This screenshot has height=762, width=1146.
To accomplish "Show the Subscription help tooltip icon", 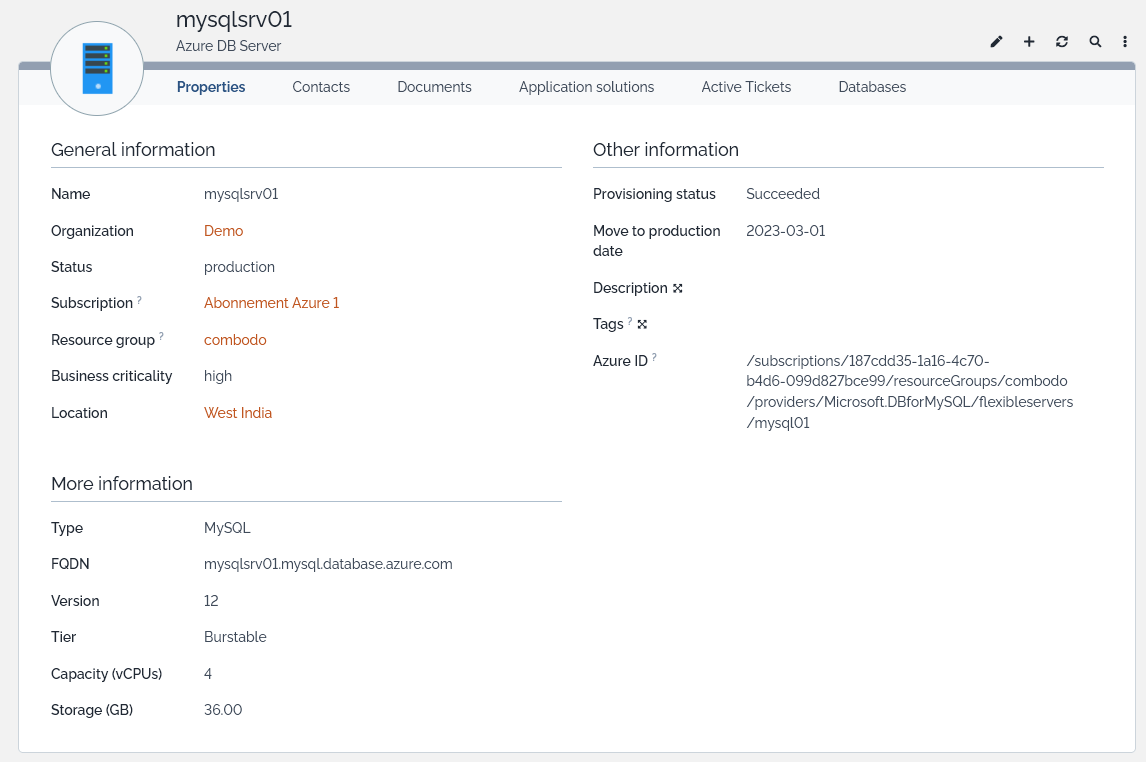I will 140,300.
